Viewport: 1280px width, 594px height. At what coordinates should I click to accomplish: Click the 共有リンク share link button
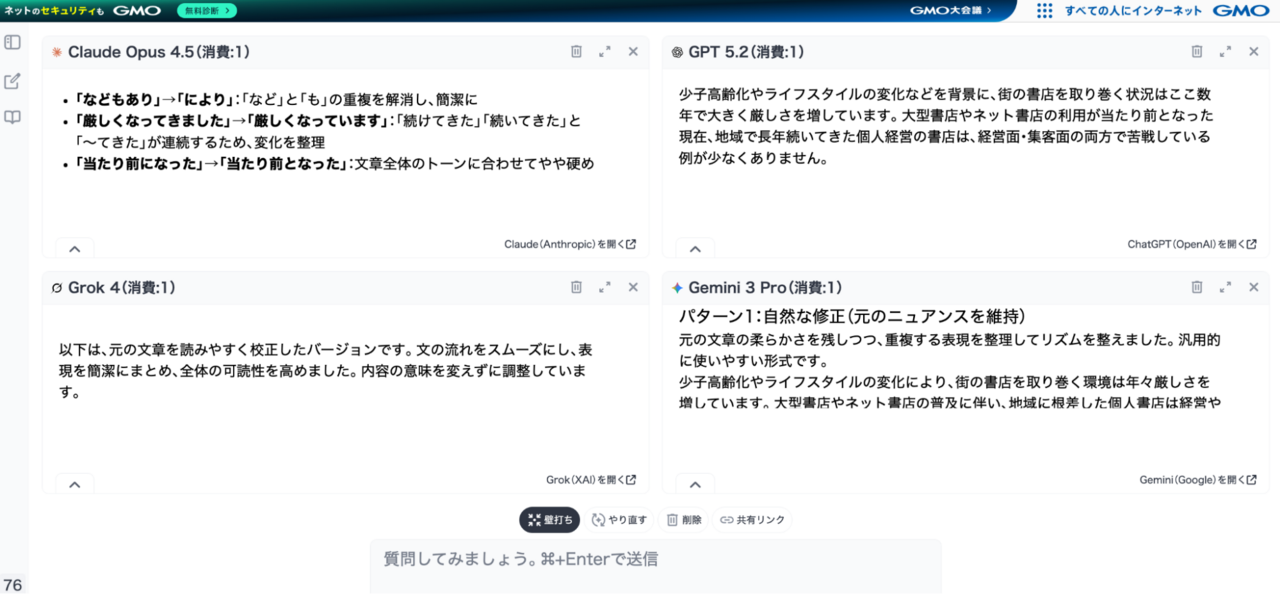click(x=752, y=520)
